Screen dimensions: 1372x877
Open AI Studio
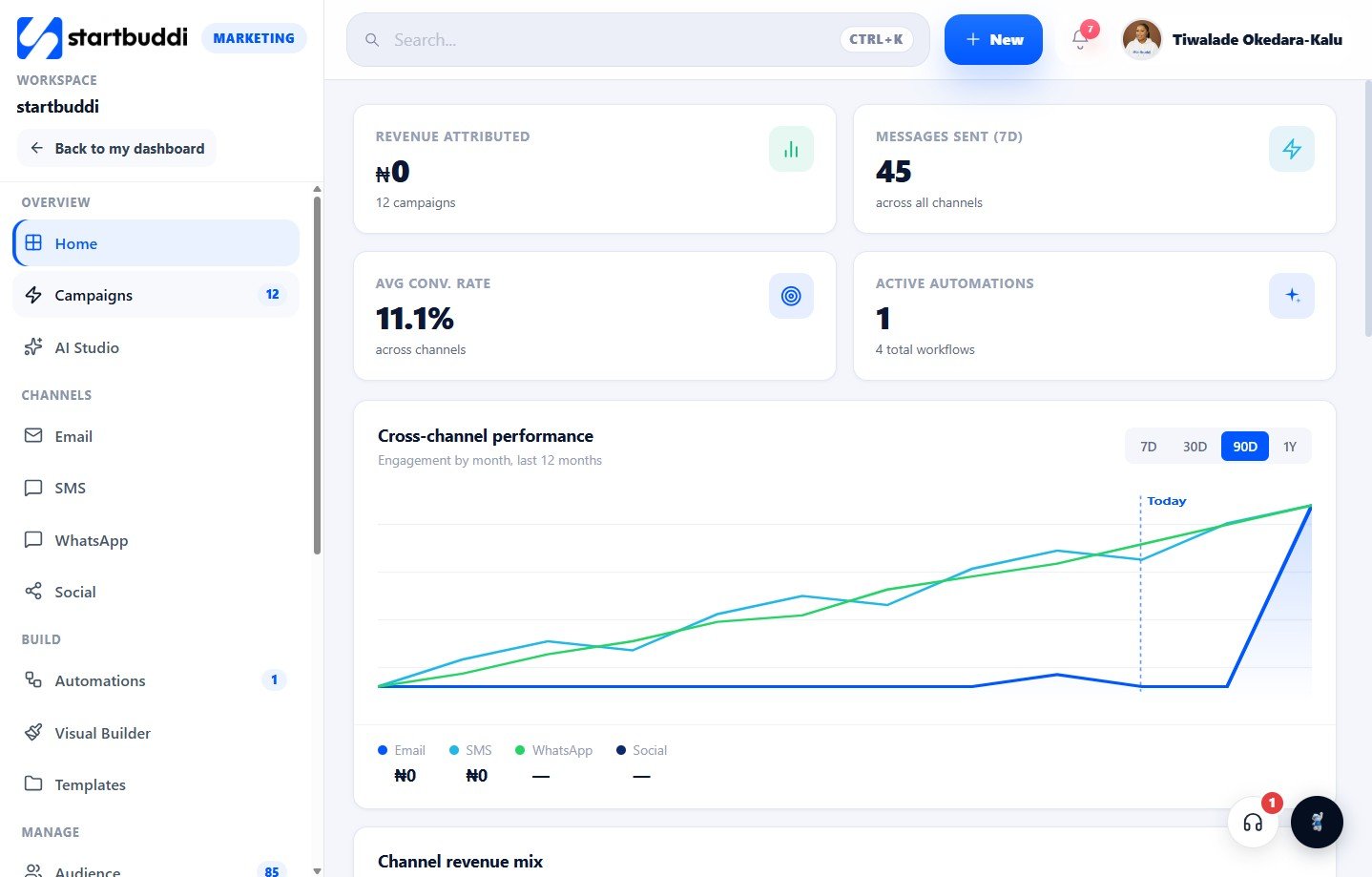tap(156, 347)
